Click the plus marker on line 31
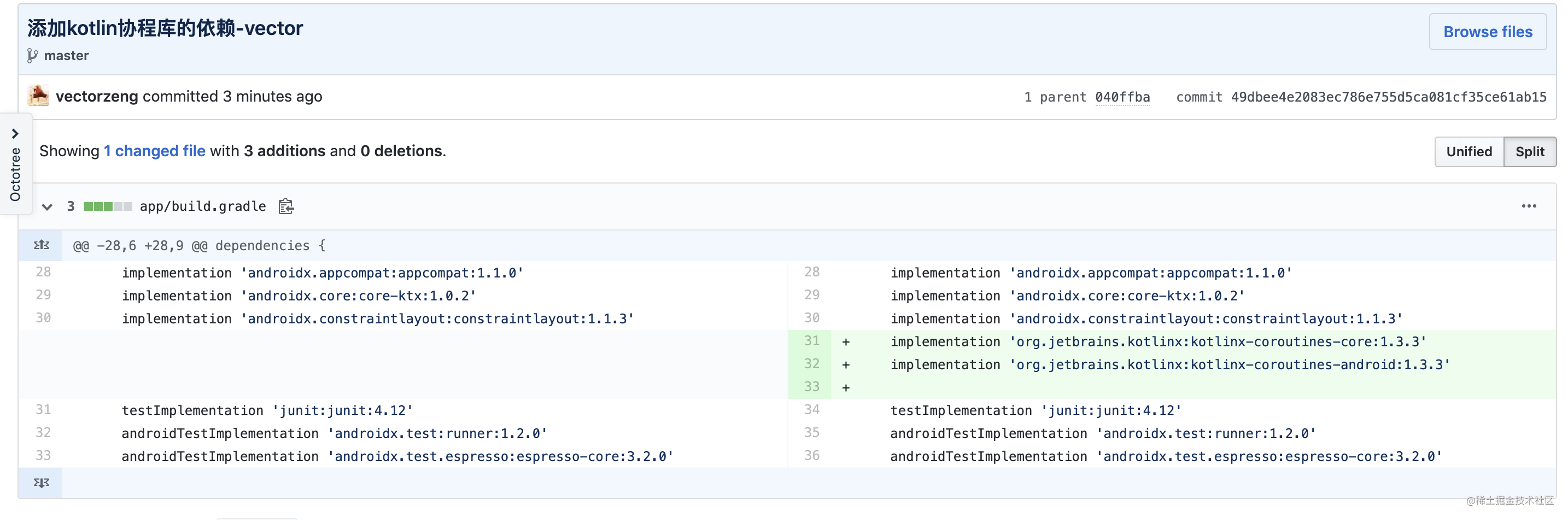 [845, 342]
